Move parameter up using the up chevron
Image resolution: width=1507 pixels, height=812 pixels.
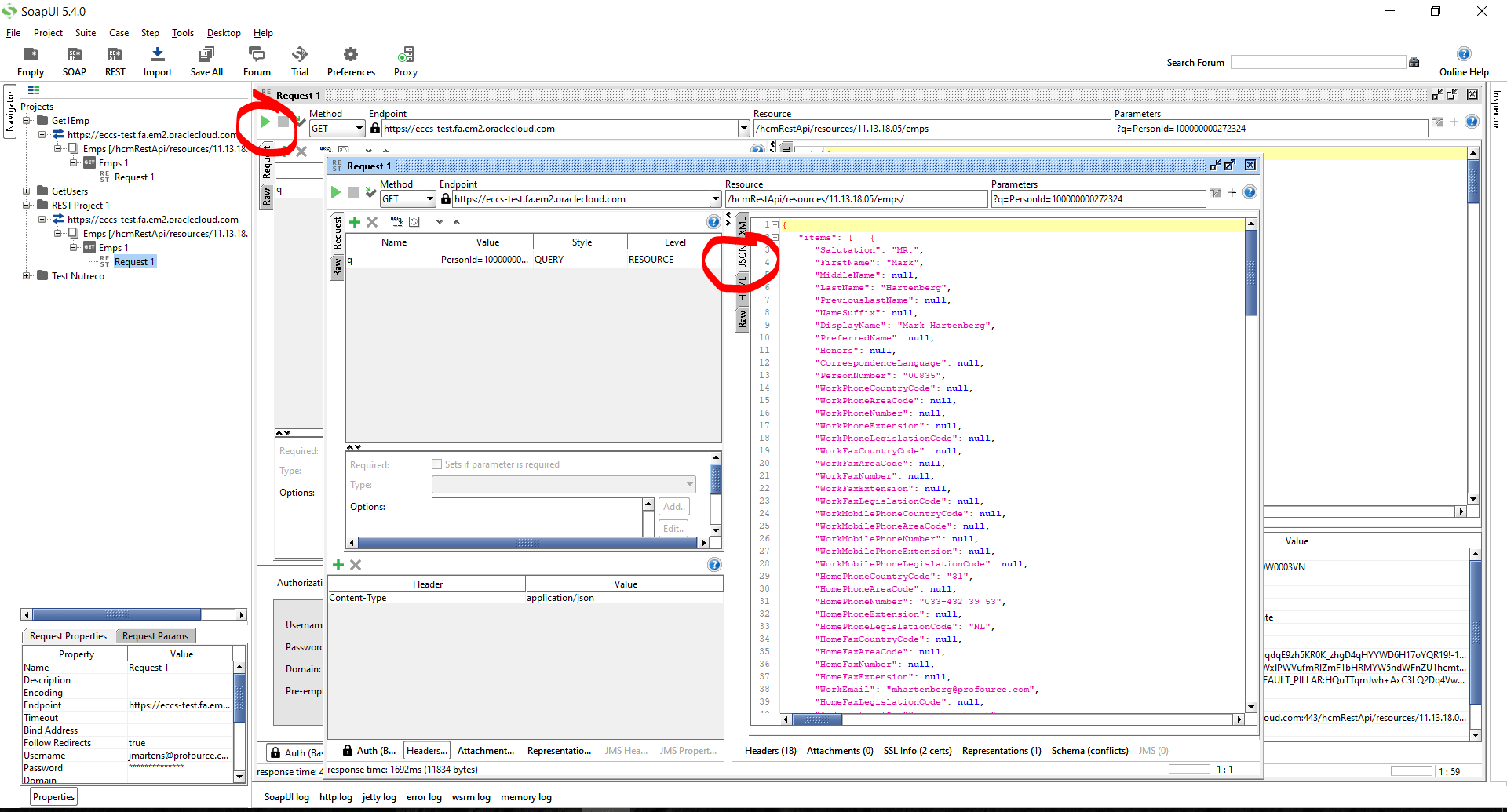click(457, 222)
